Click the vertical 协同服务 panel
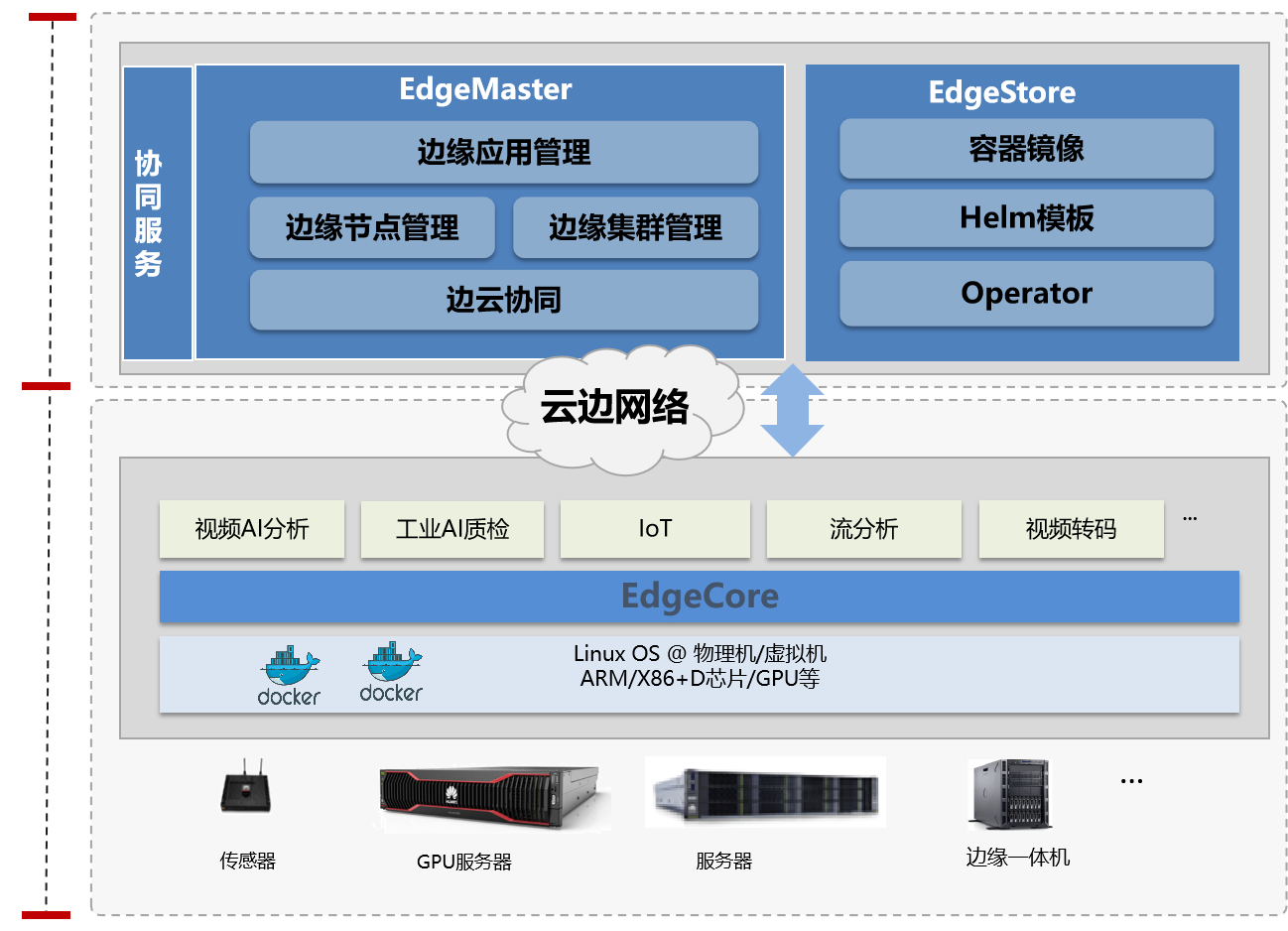1288x931 pixels. 158,213
